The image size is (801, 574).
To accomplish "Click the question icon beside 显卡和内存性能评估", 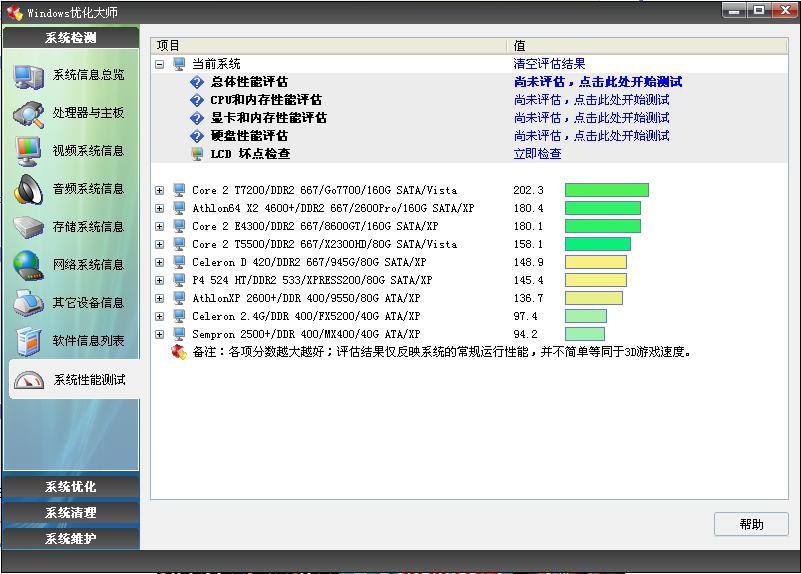I will 197,118.
